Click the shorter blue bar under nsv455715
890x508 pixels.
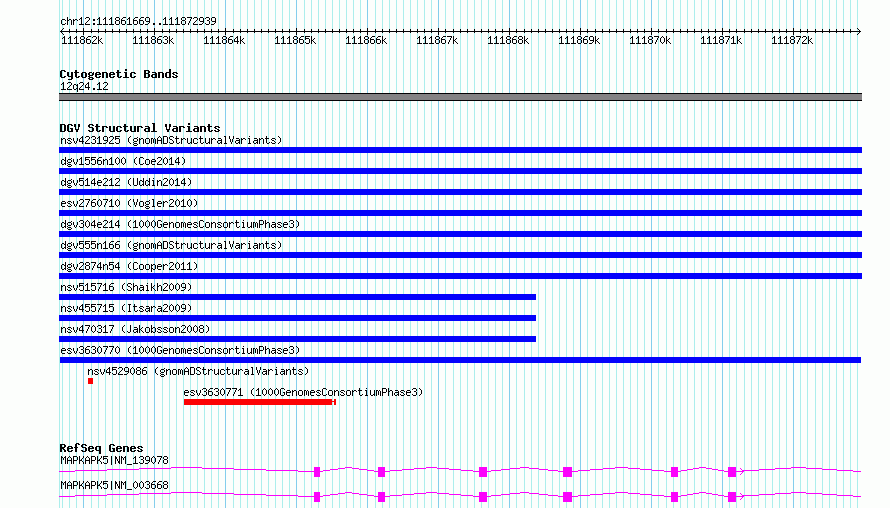click(x=297, y=318)
